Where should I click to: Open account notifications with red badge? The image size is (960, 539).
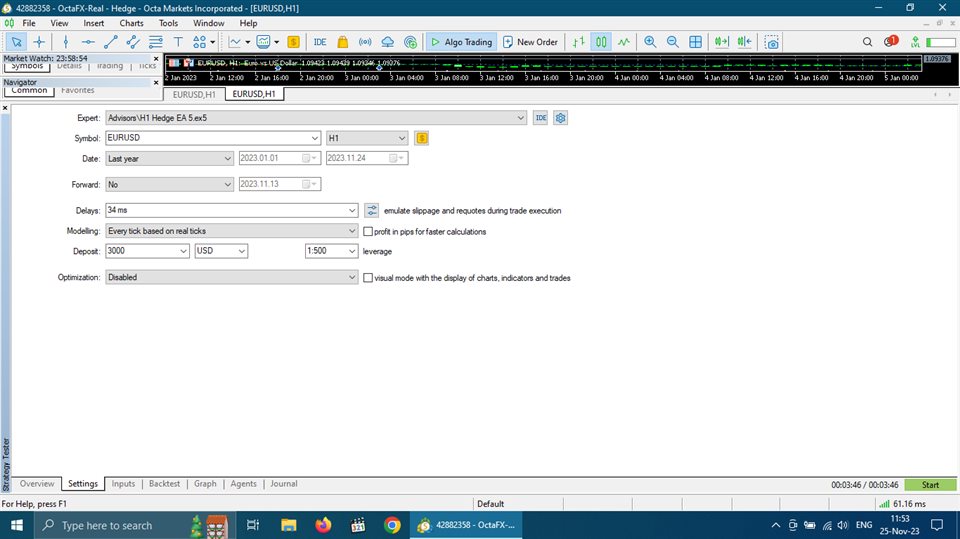click(x=890, y=42)
